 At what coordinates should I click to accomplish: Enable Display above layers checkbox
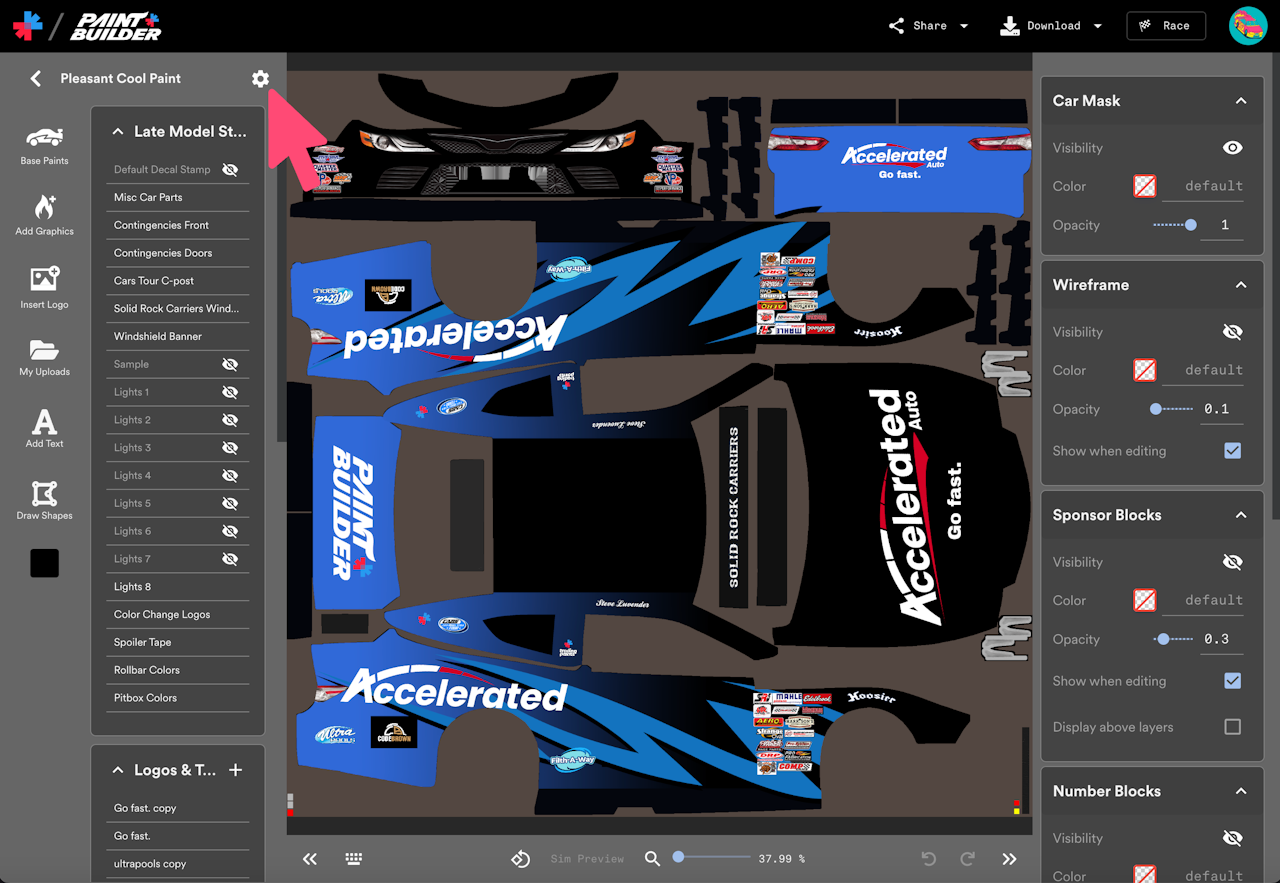(1232, 727)
